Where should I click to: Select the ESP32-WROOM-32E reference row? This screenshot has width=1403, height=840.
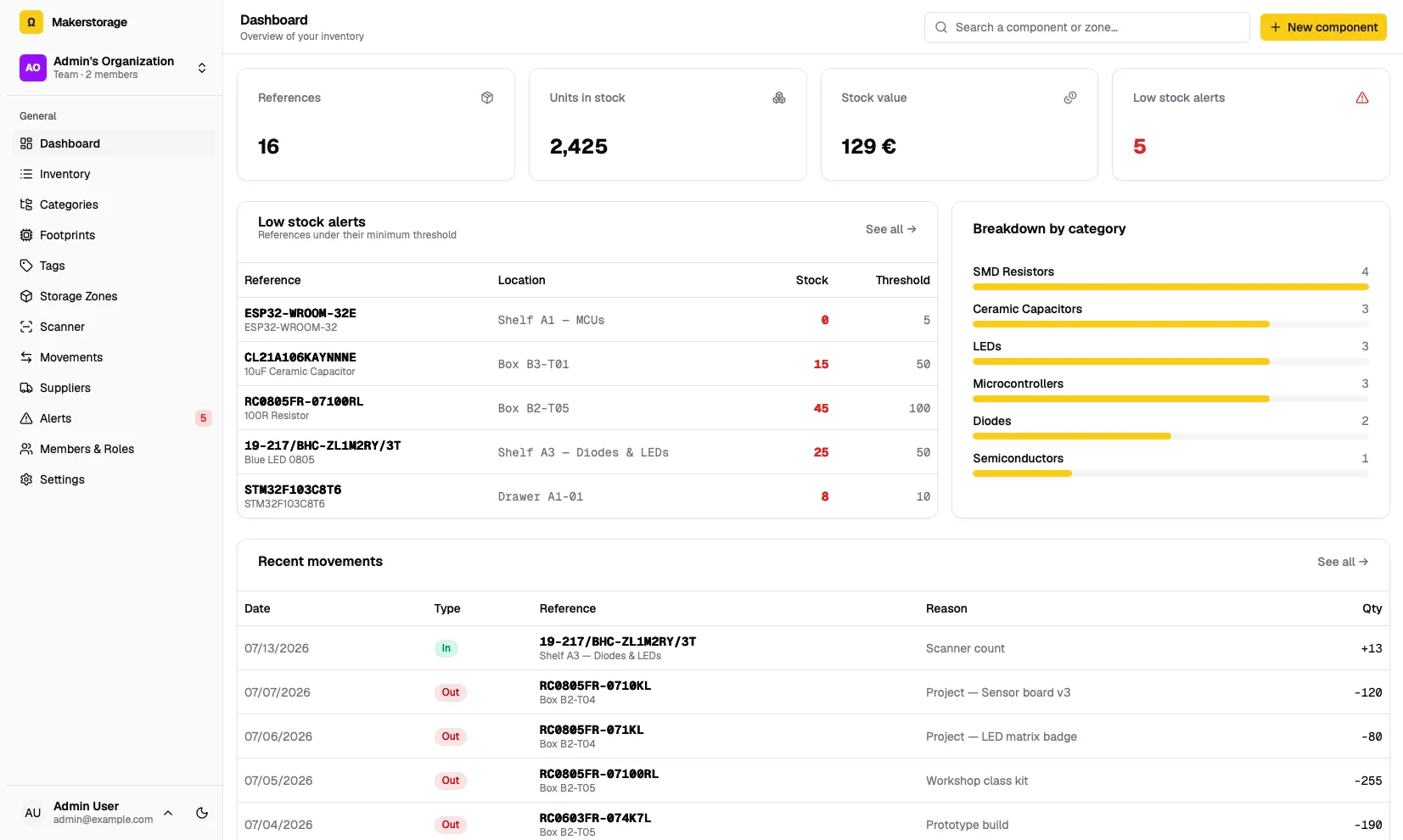tap(587, 320)
